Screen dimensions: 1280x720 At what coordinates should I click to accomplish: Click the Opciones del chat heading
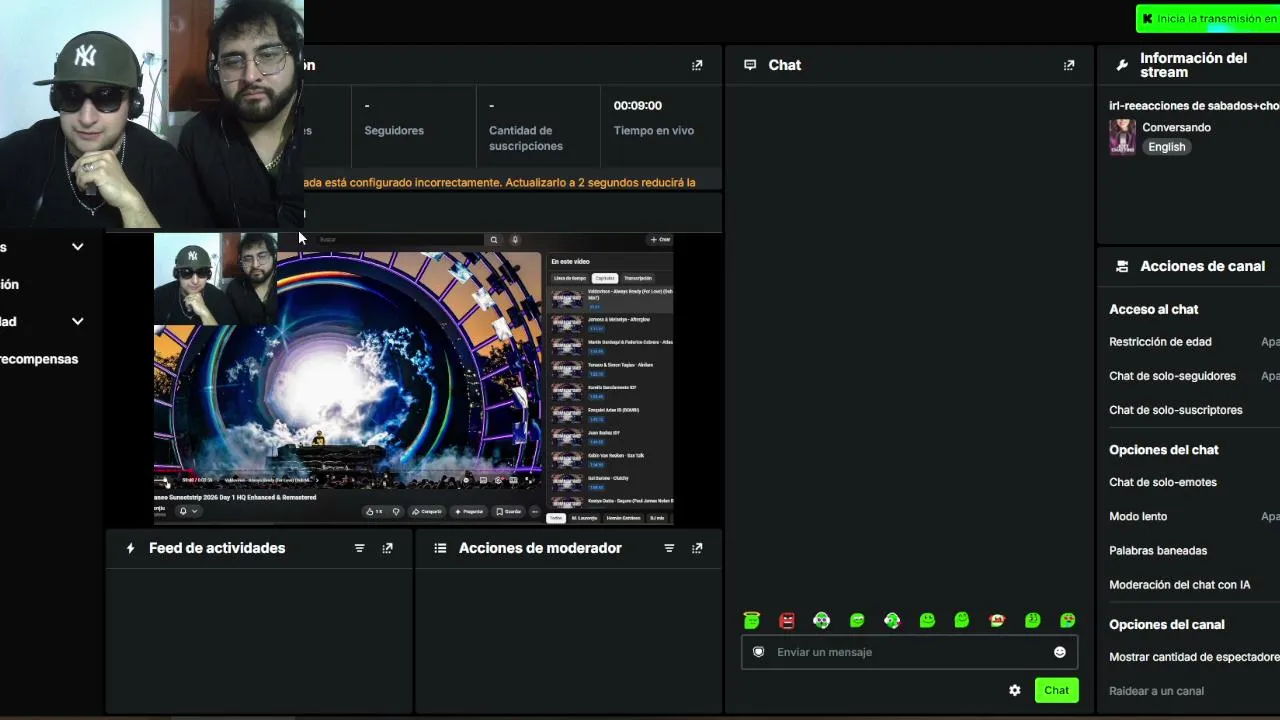tap(1164, 450)
